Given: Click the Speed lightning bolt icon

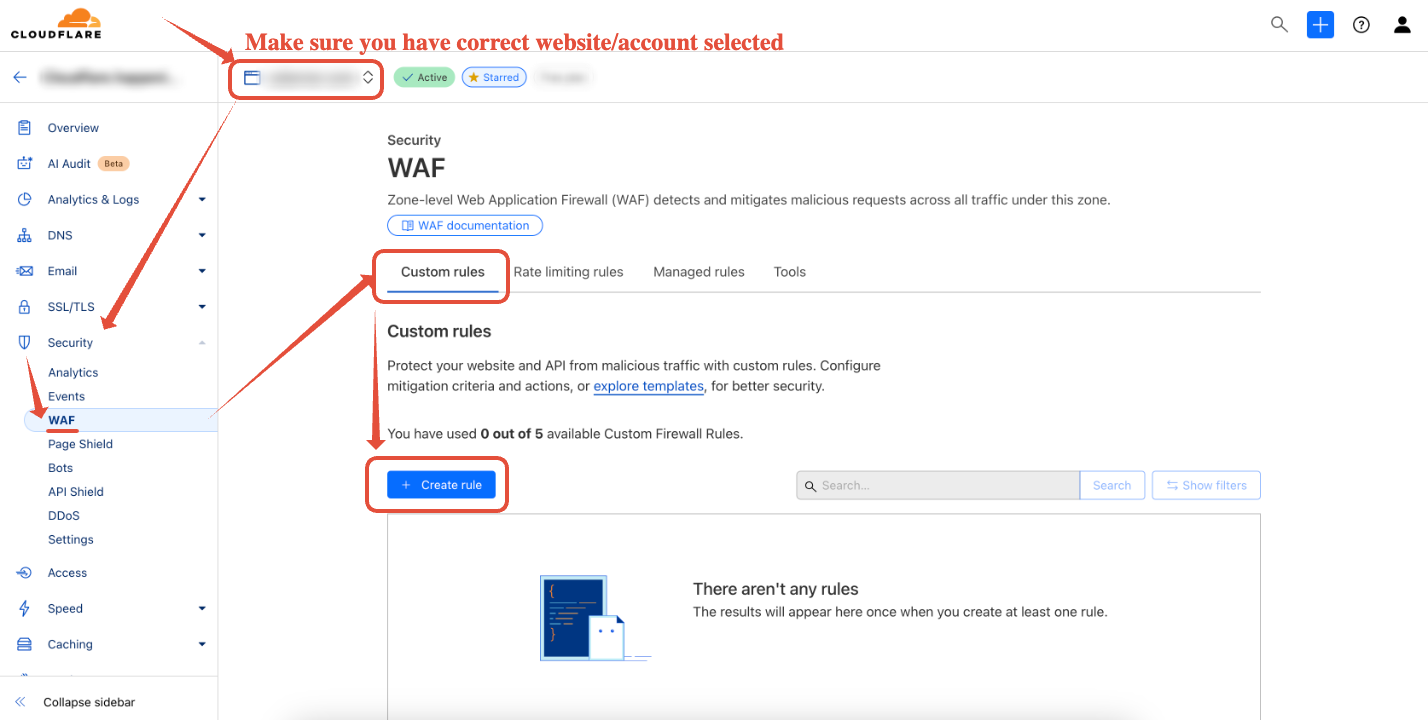Looking at the screenshot, I should coord(25,609).
